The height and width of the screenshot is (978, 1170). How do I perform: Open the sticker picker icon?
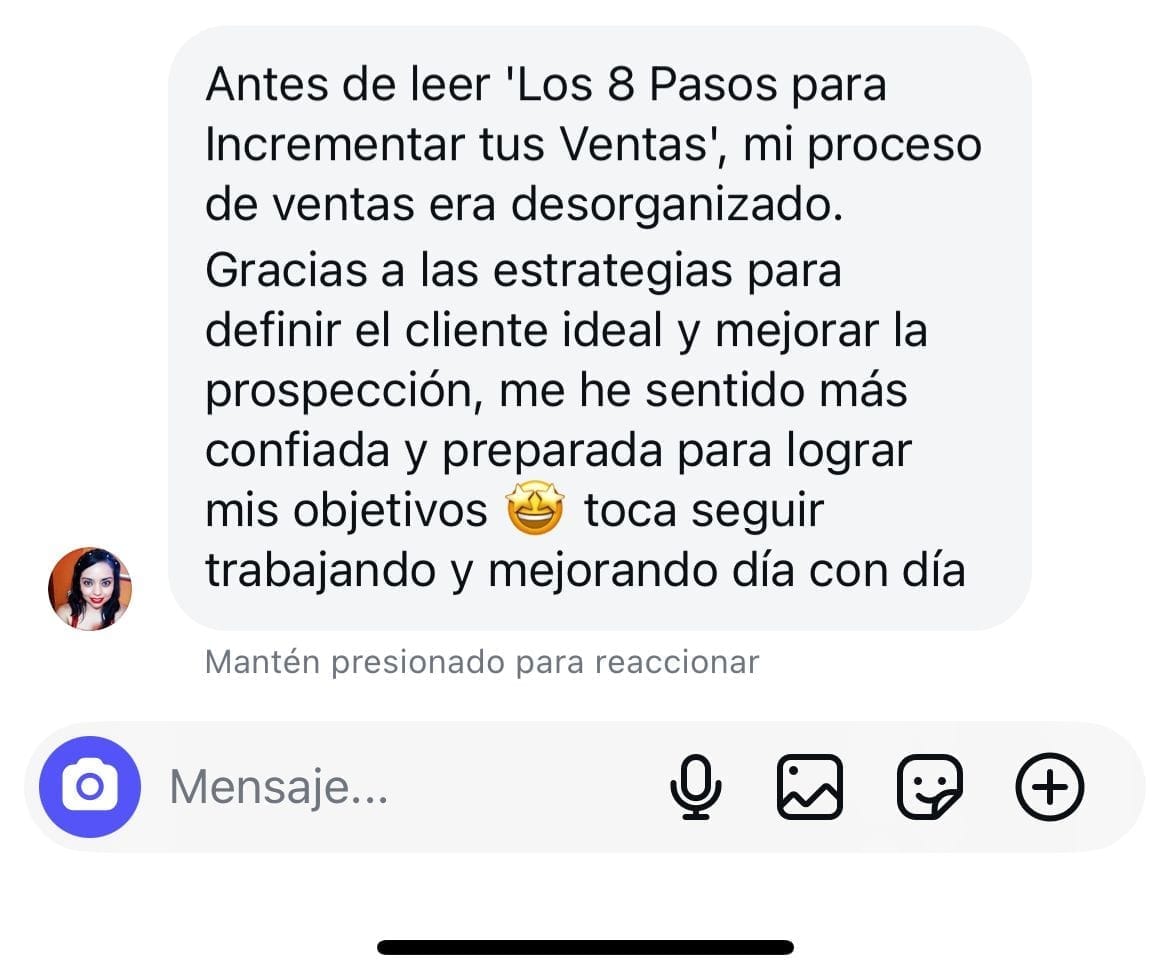coord(930,787)
